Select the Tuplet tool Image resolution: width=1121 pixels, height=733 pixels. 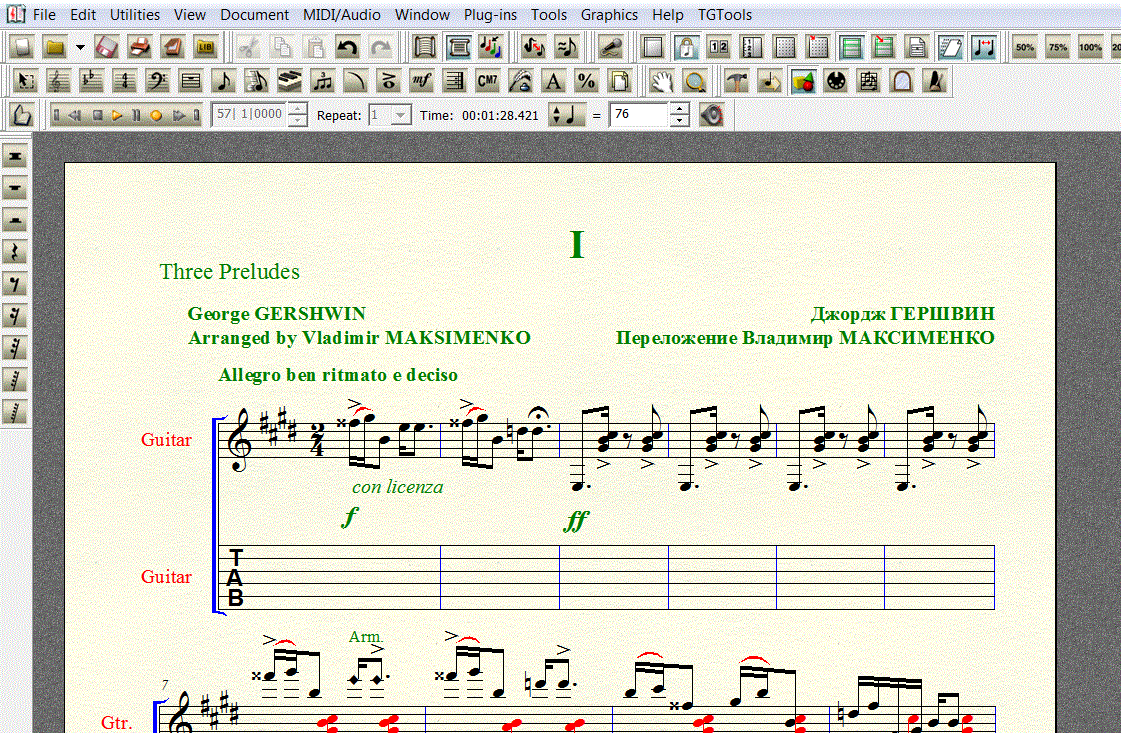[322, 81]
